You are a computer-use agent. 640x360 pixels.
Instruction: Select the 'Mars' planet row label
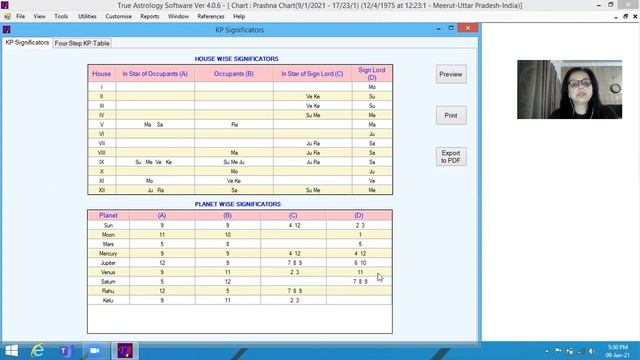tap(108, 244)
